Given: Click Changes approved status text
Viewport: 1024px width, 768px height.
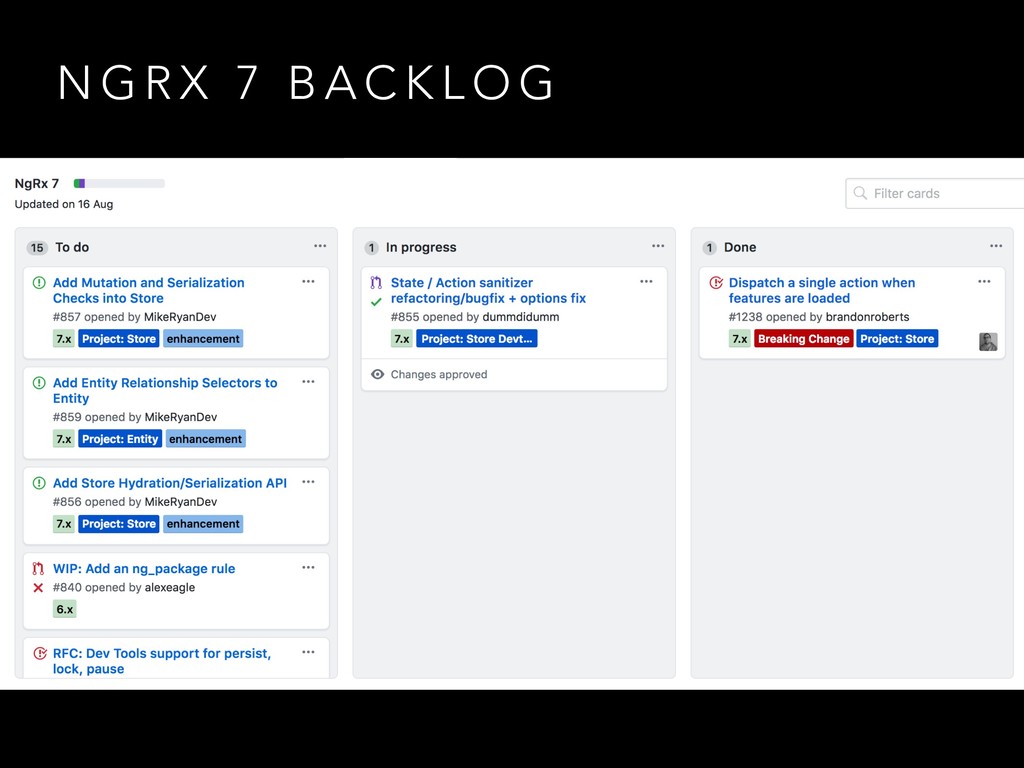Looking at the screenshot, I should [x=439, y=374].
